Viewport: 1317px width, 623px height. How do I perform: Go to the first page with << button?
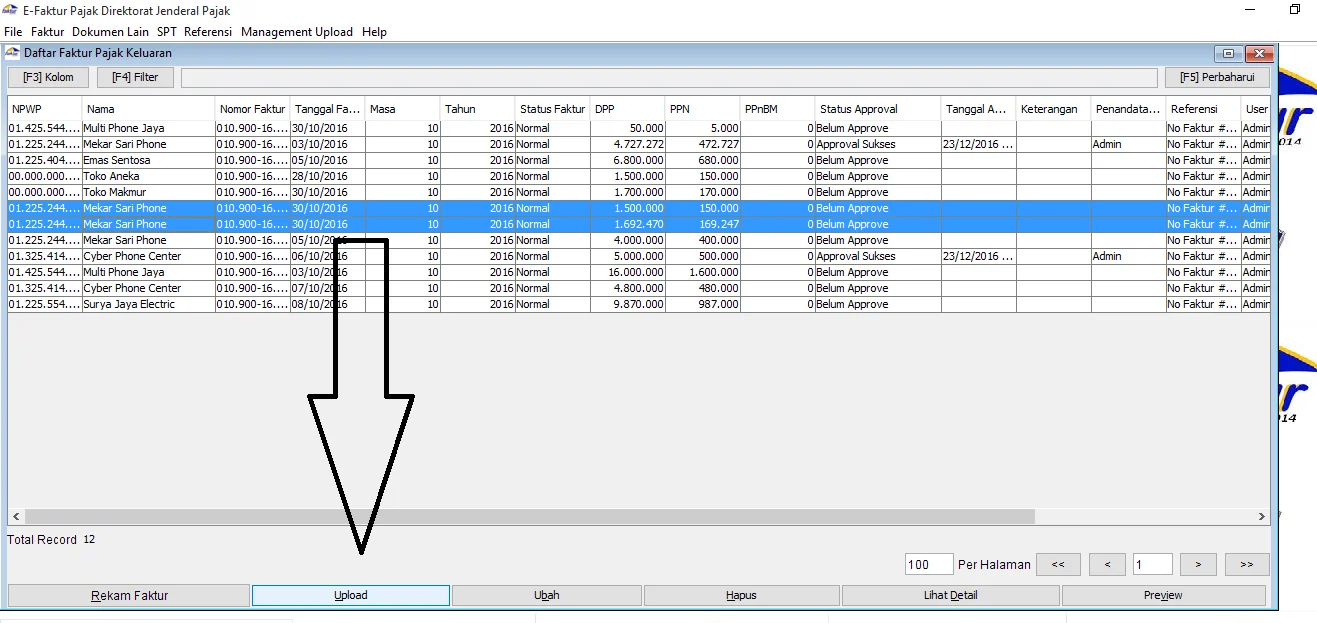click(1058, 564)
